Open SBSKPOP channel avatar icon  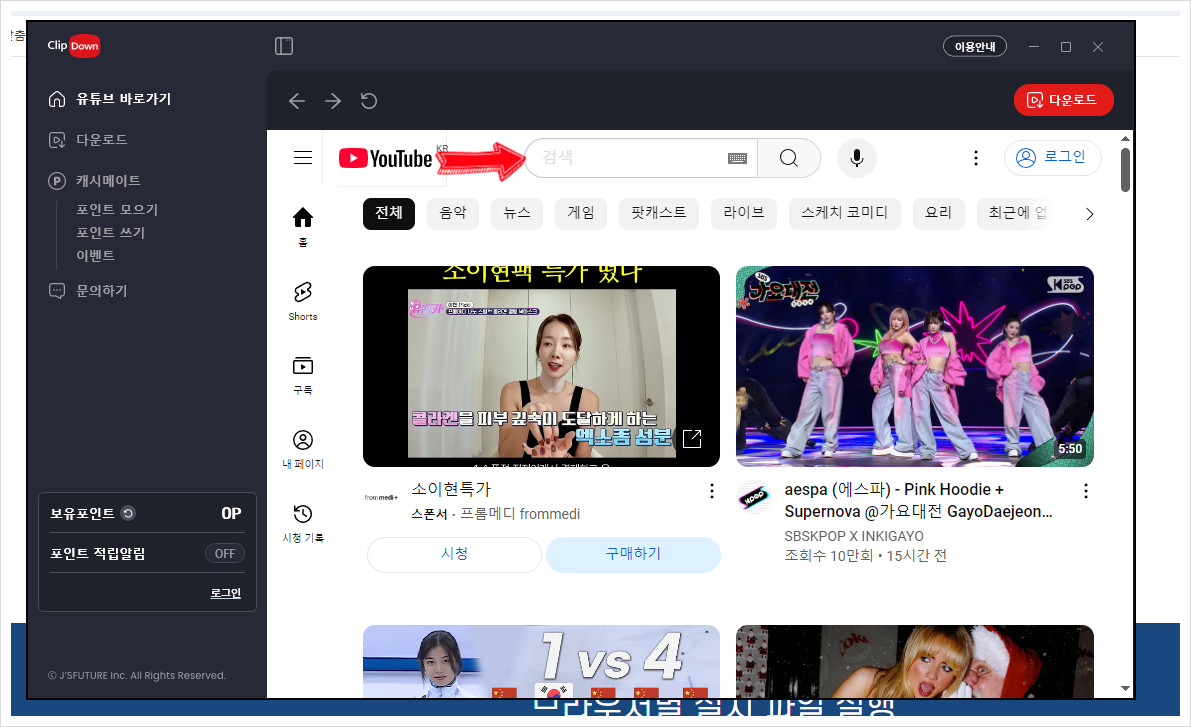(x=754, y=498)
